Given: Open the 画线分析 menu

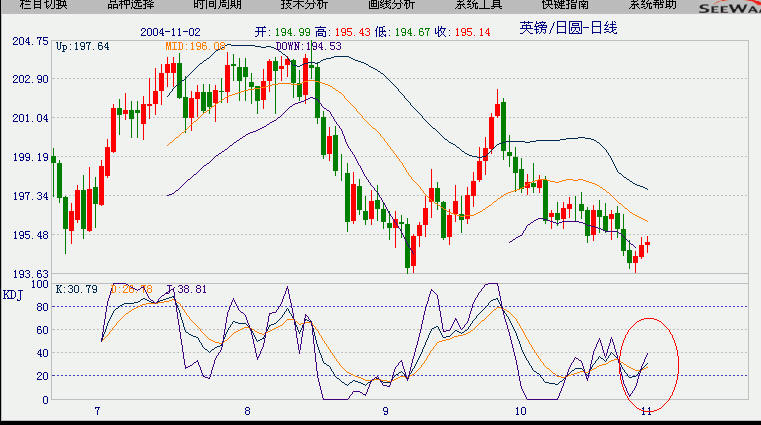Looking at the screenshot, I should 391,5.
